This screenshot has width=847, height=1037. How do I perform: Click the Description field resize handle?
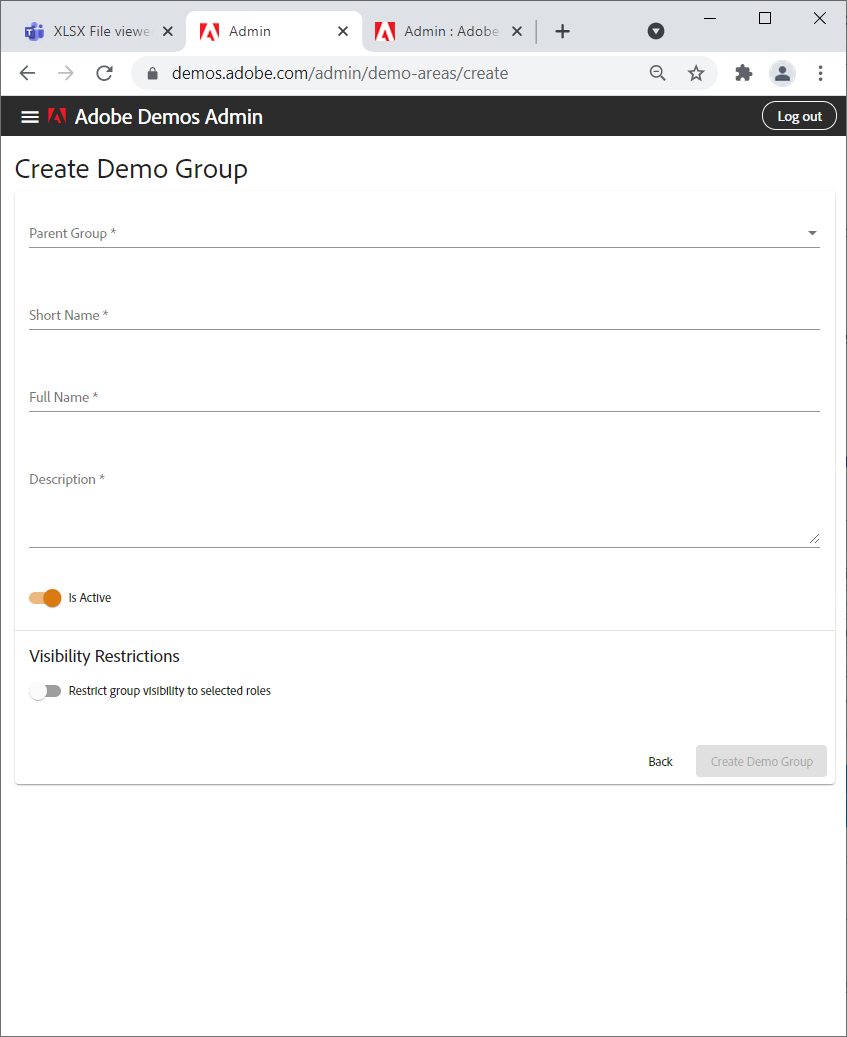[814, 538]
